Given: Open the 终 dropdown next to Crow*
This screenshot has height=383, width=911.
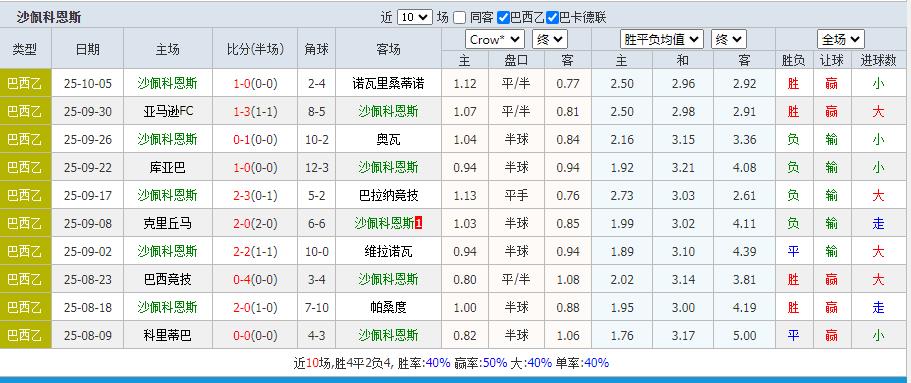Looking at the screenshot, I should tap(550, 40).
